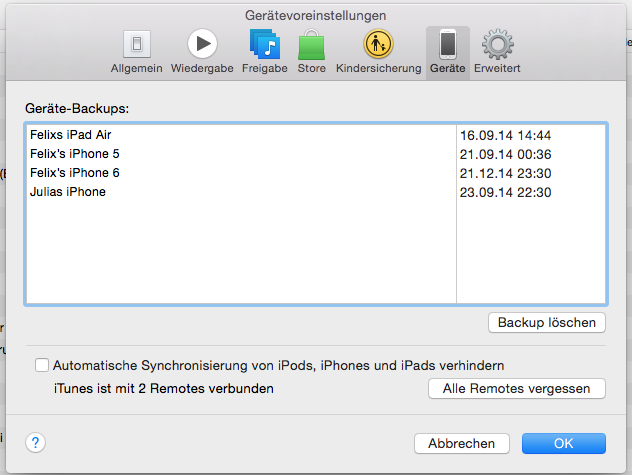Open the Allgemein preferences pane
This screenshot has height=475, width=632.
137,52
